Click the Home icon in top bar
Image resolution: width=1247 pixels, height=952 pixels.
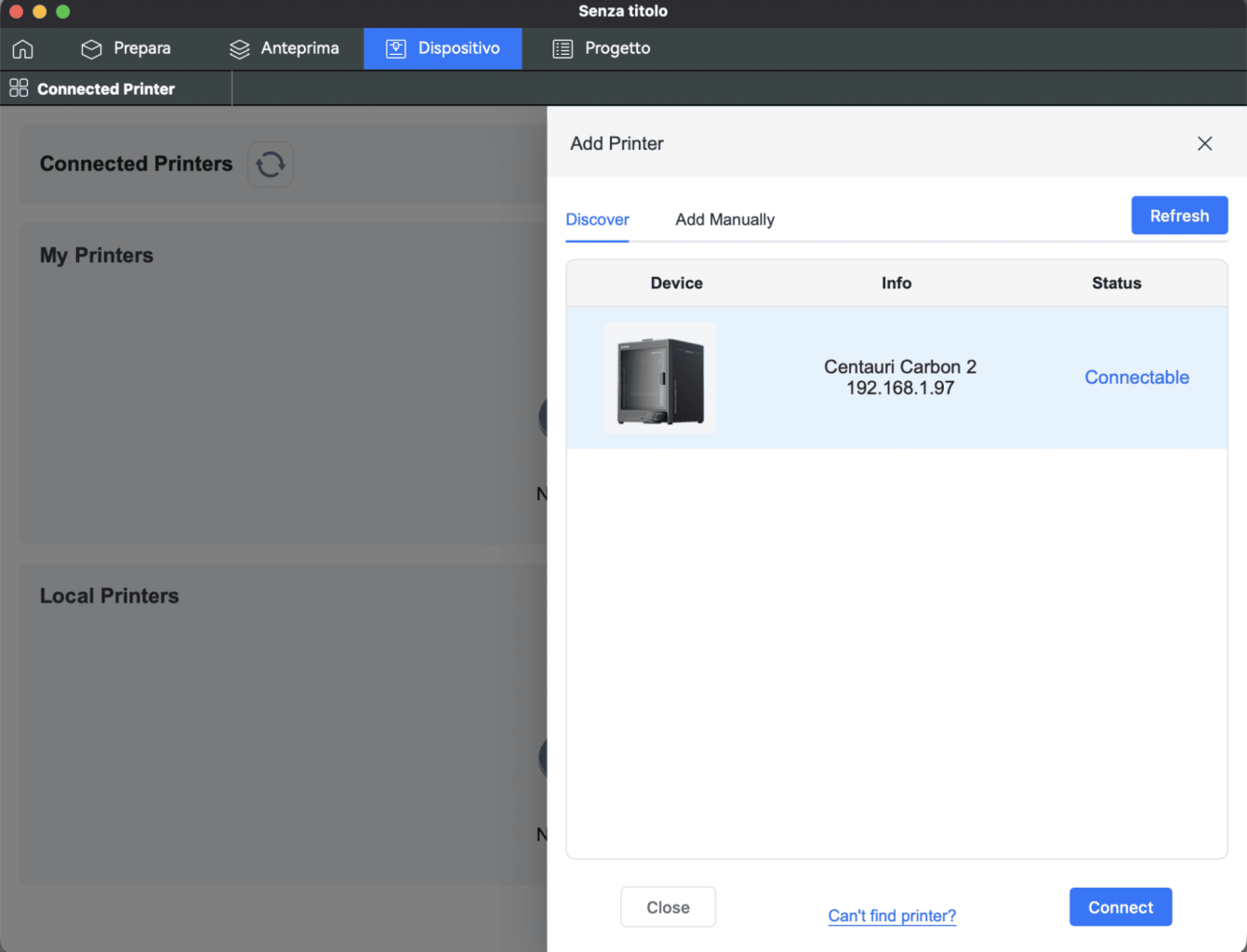pyautogui.click(x=22, y=49)
